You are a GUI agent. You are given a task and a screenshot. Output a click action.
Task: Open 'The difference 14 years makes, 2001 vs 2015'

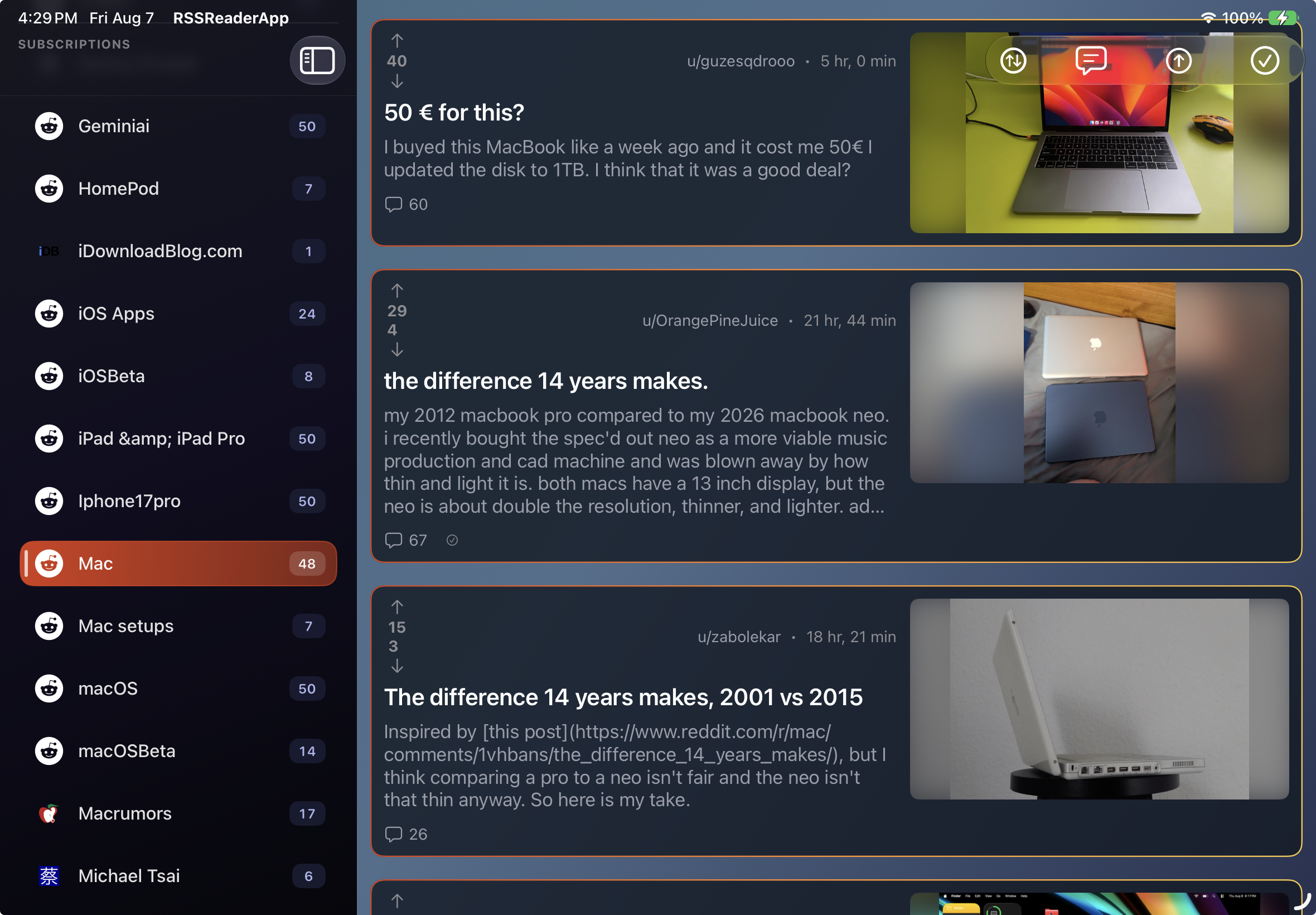click(623, 697)
